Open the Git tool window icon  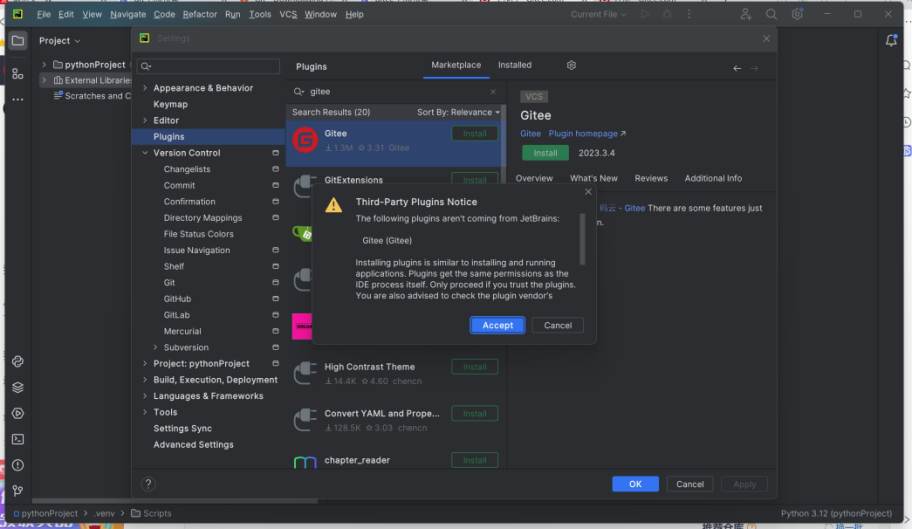(x=18, y=491)
